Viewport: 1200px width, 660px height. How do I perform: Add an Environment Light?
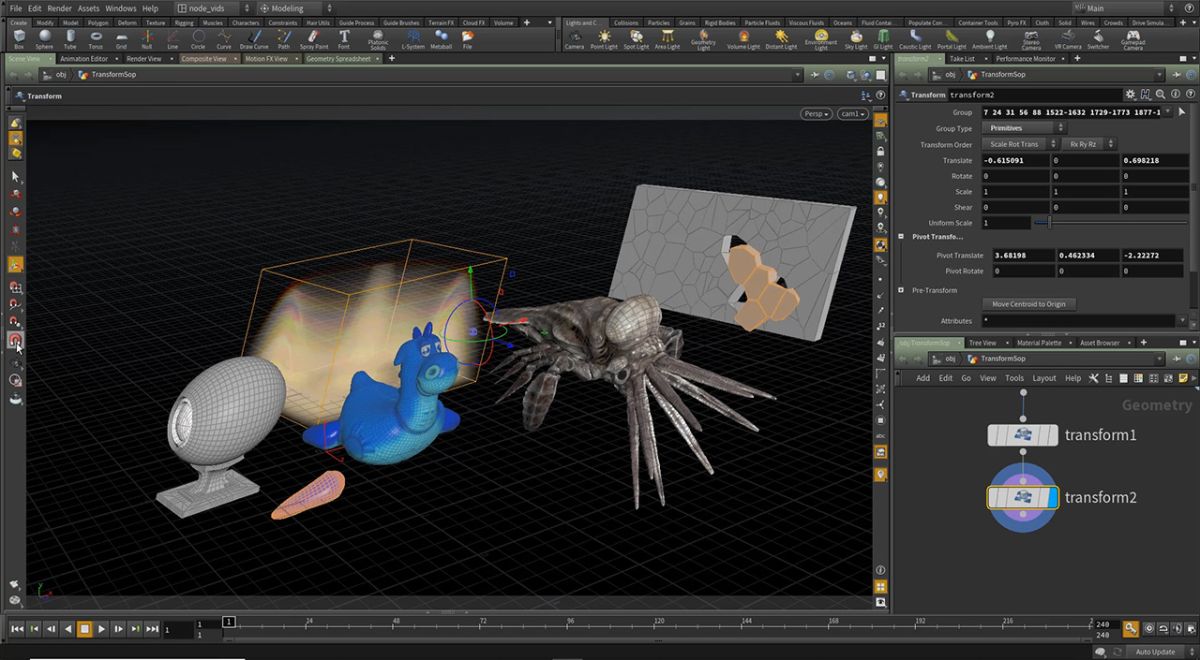[x=821, y=41]
